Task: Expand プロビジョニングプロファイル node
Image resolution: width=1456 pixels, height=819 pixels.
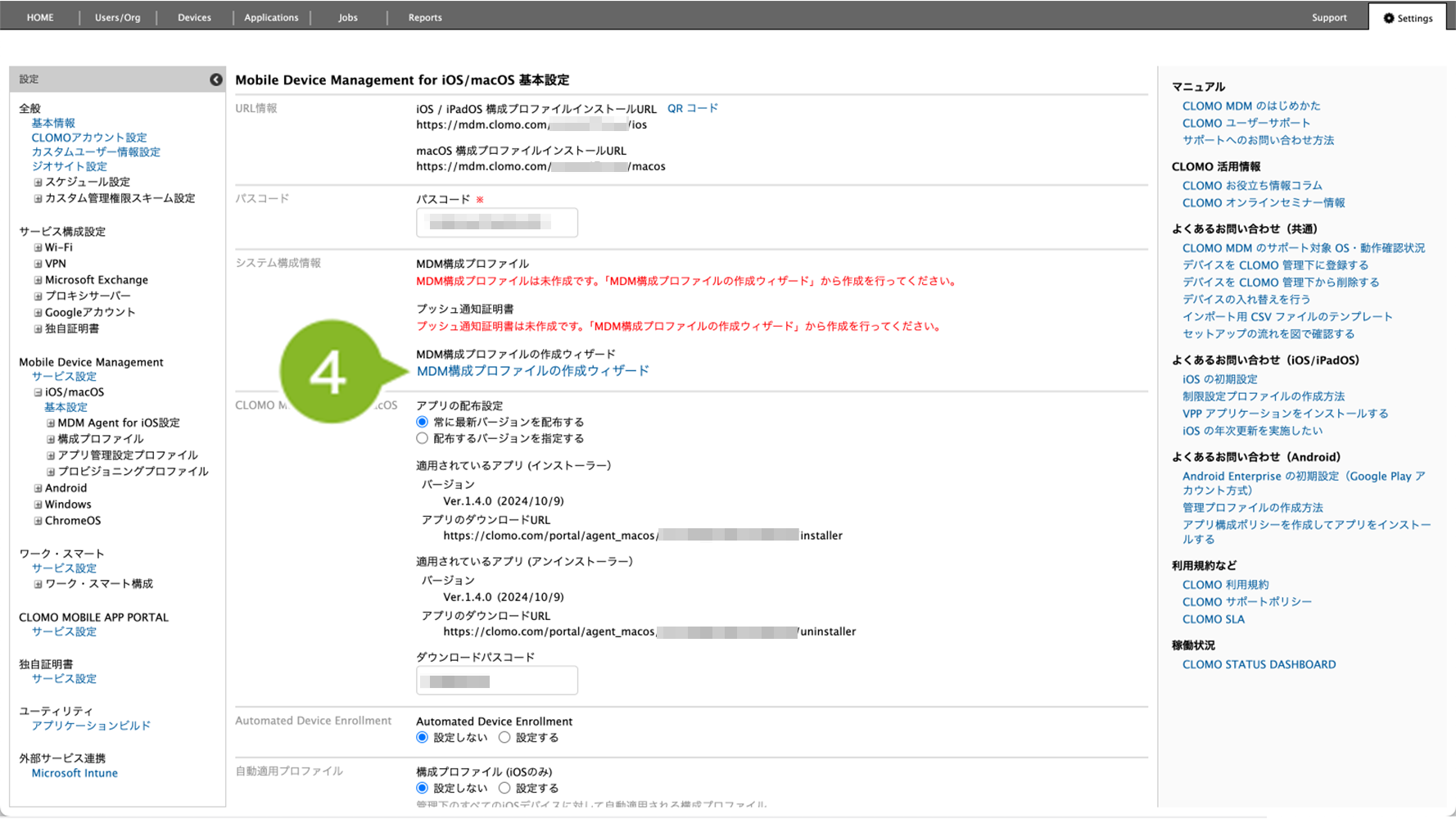Action: pos(51,472)
